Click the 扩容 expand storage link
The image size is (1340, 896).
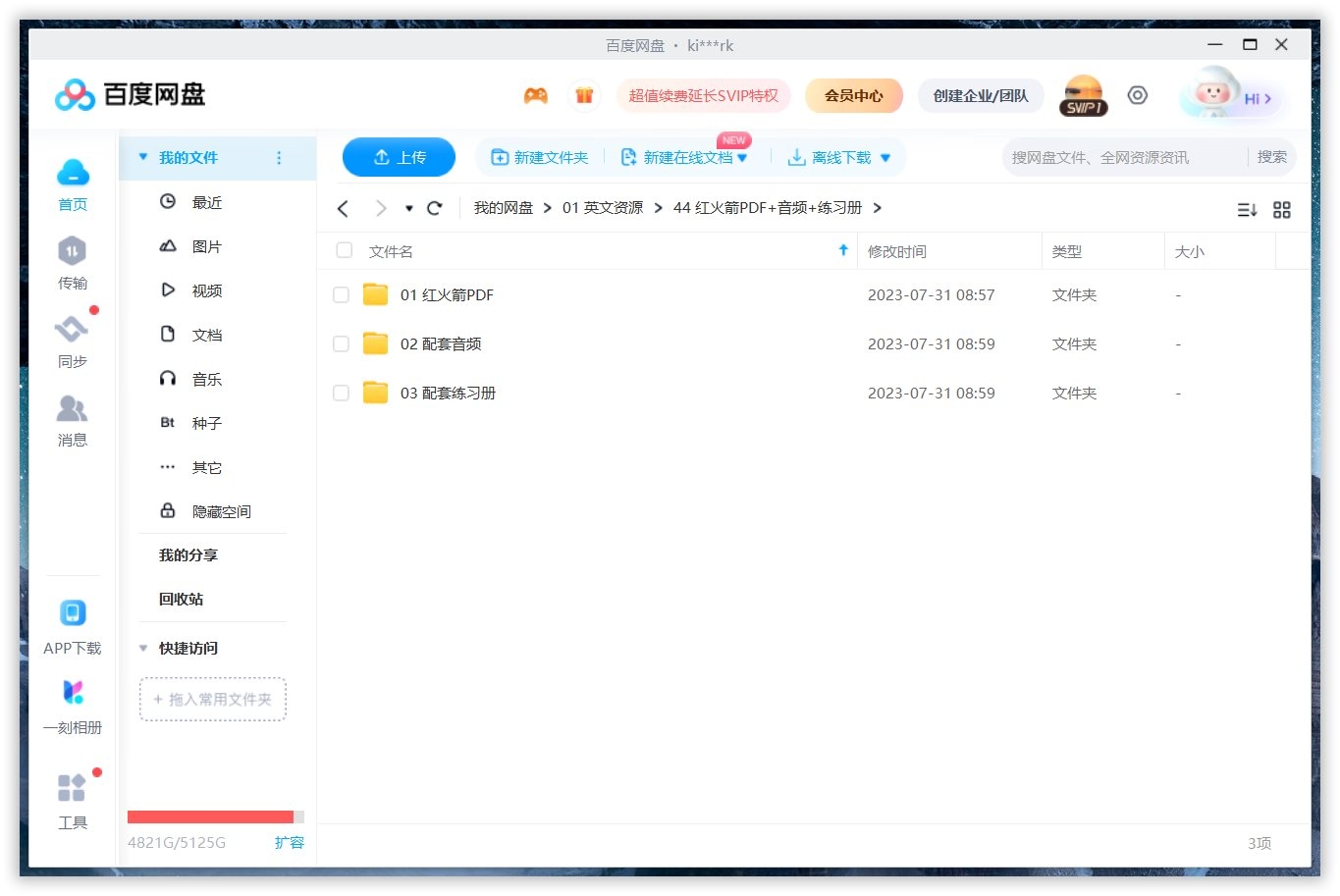coord(291,842)
